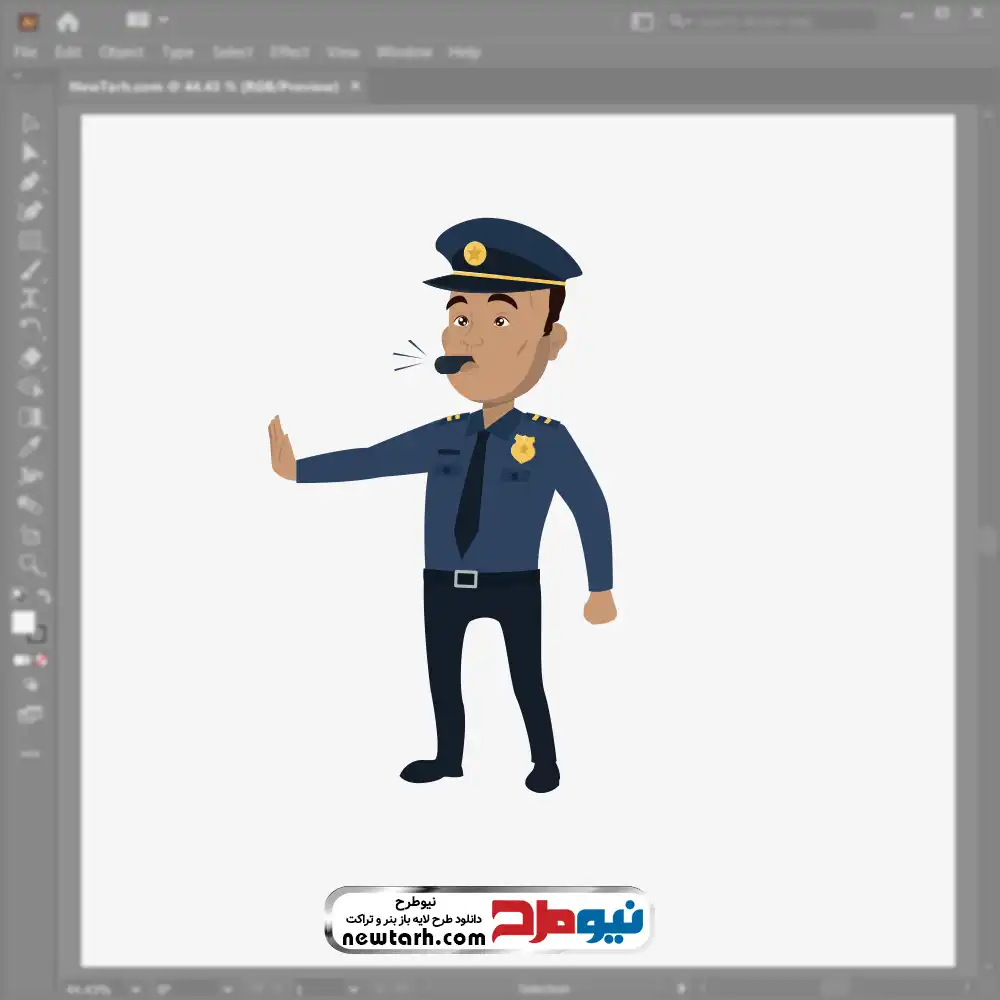1000x1000 pixels.
Task: Click the status bar options arrow
Action: tap(681, 989)
